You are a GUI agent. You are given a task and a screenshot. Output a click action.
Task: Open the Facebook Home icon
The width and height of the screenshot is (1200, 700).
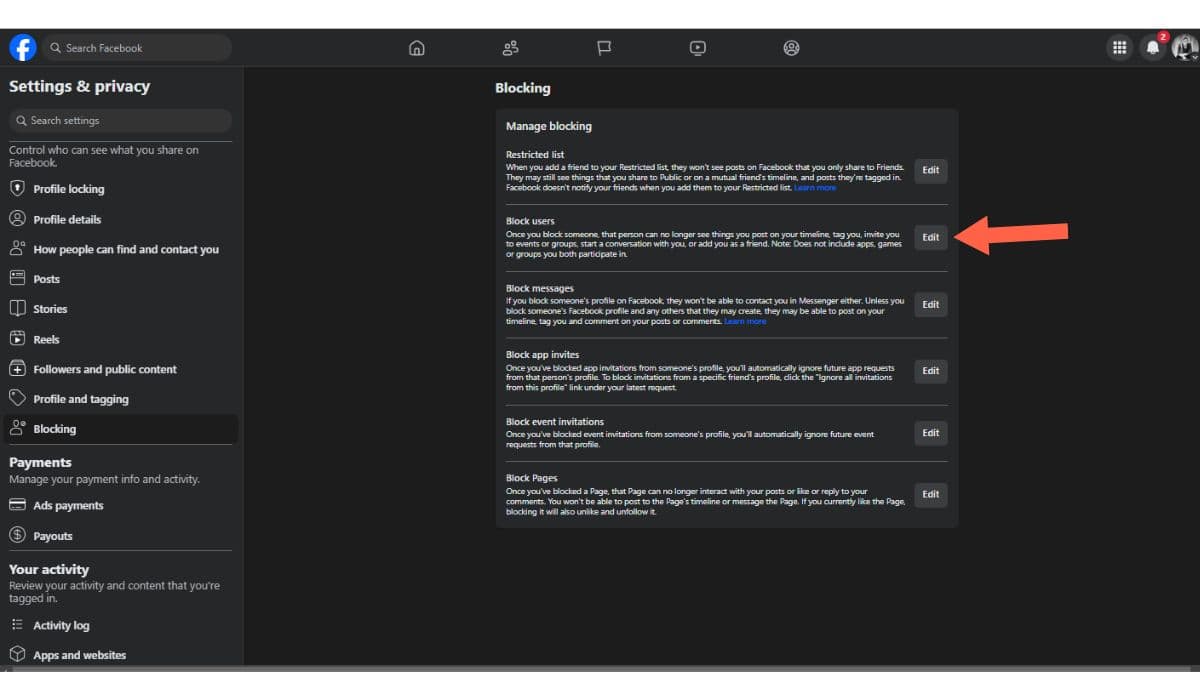(417, 48)
